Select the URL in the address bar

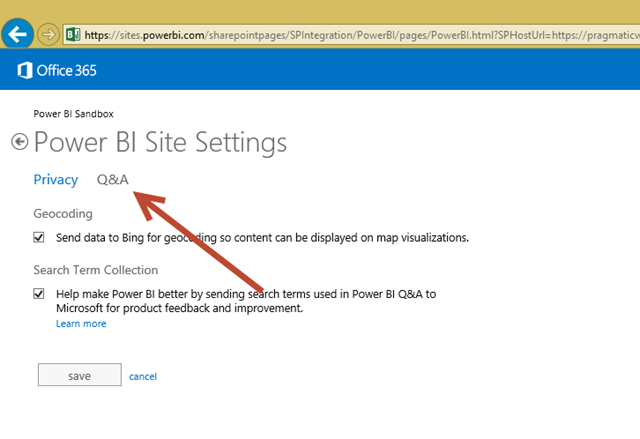point(360,33)
